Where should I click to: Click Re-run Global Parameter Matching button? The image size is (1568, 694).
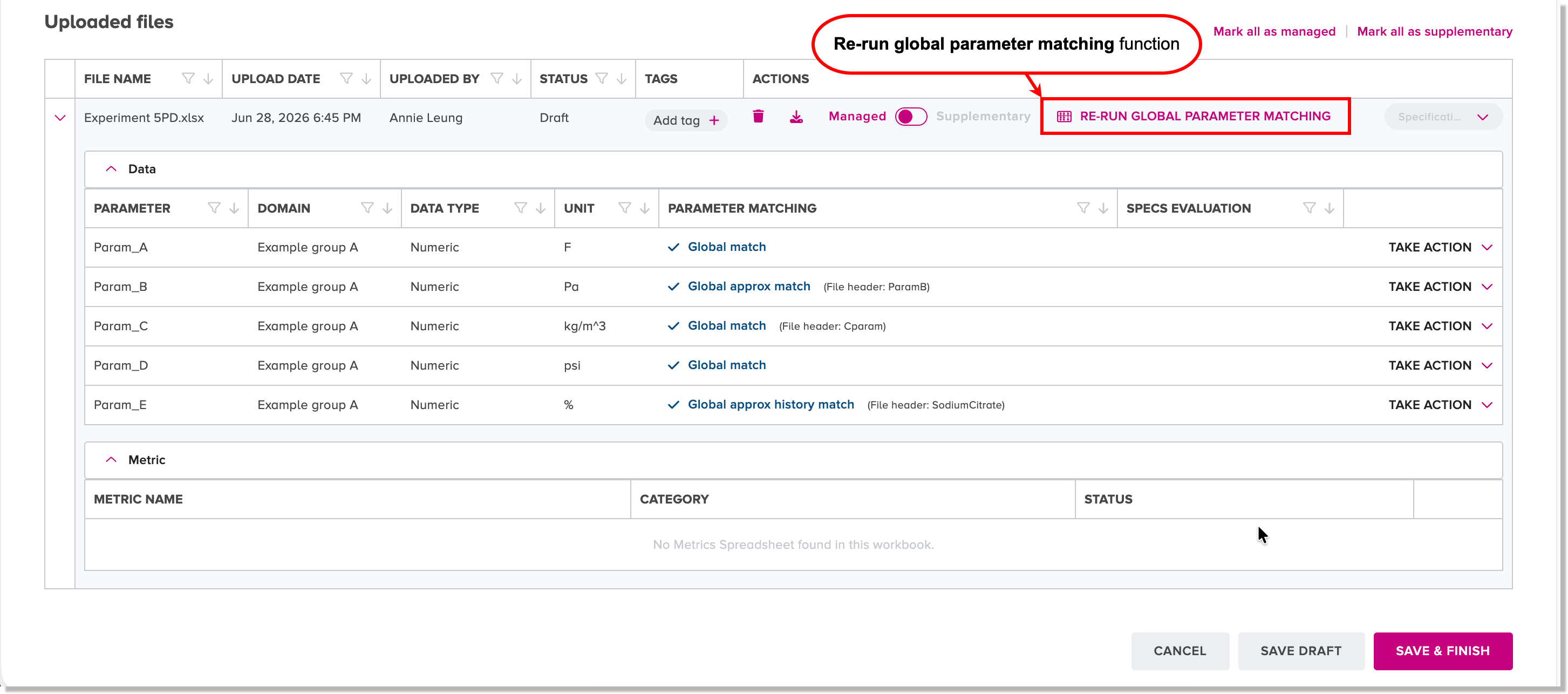tap(1194, 116)
